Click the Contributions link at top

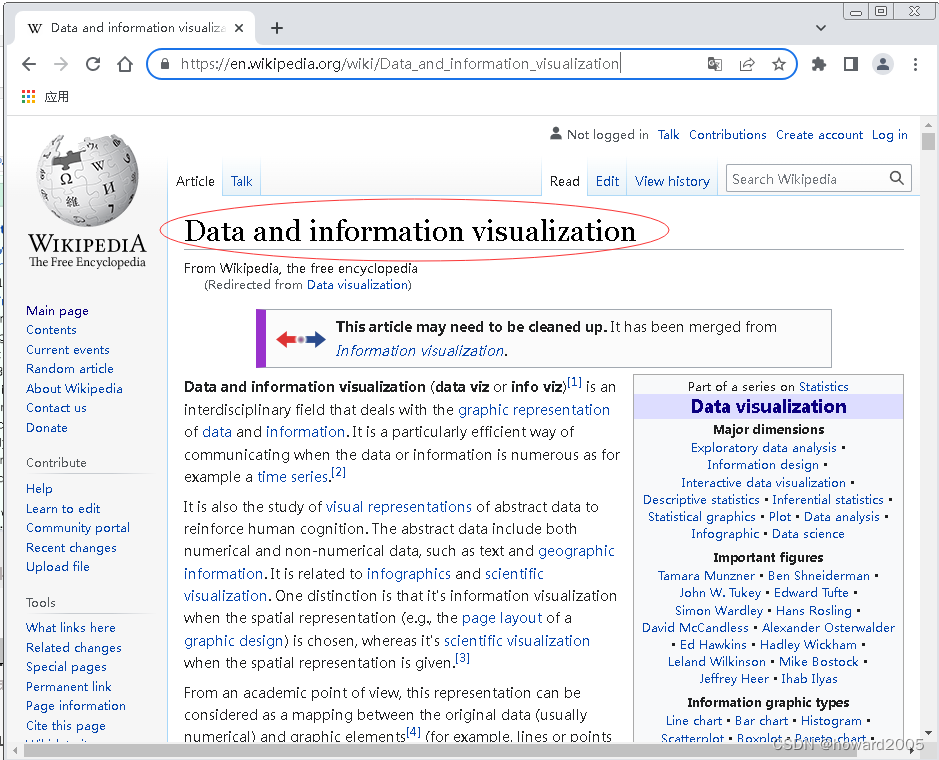click(728, 135)
